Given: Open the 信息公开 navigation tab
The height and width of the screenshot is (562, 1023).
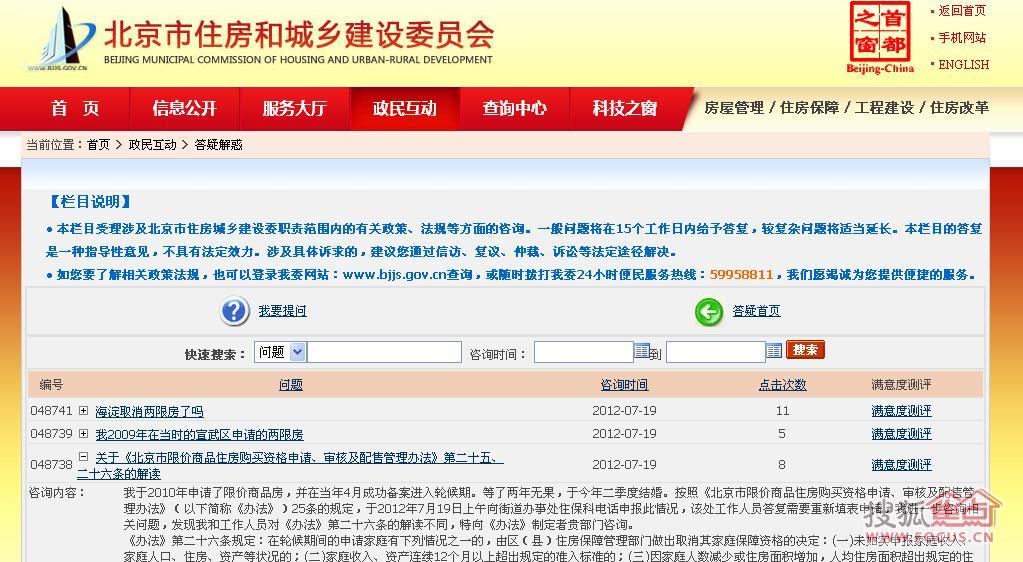Looking at the screenshot, I should coord(185,108).
